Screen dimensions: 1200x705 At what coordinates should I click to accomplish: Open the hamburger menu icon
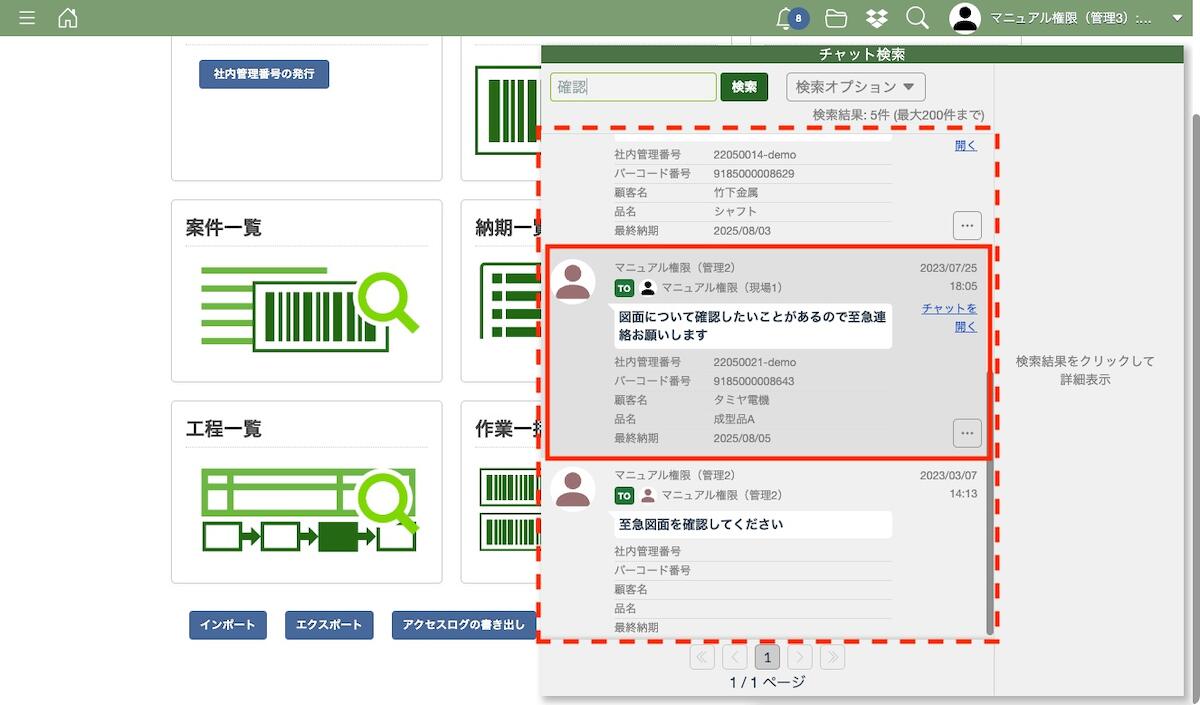[x=27, y=18]
